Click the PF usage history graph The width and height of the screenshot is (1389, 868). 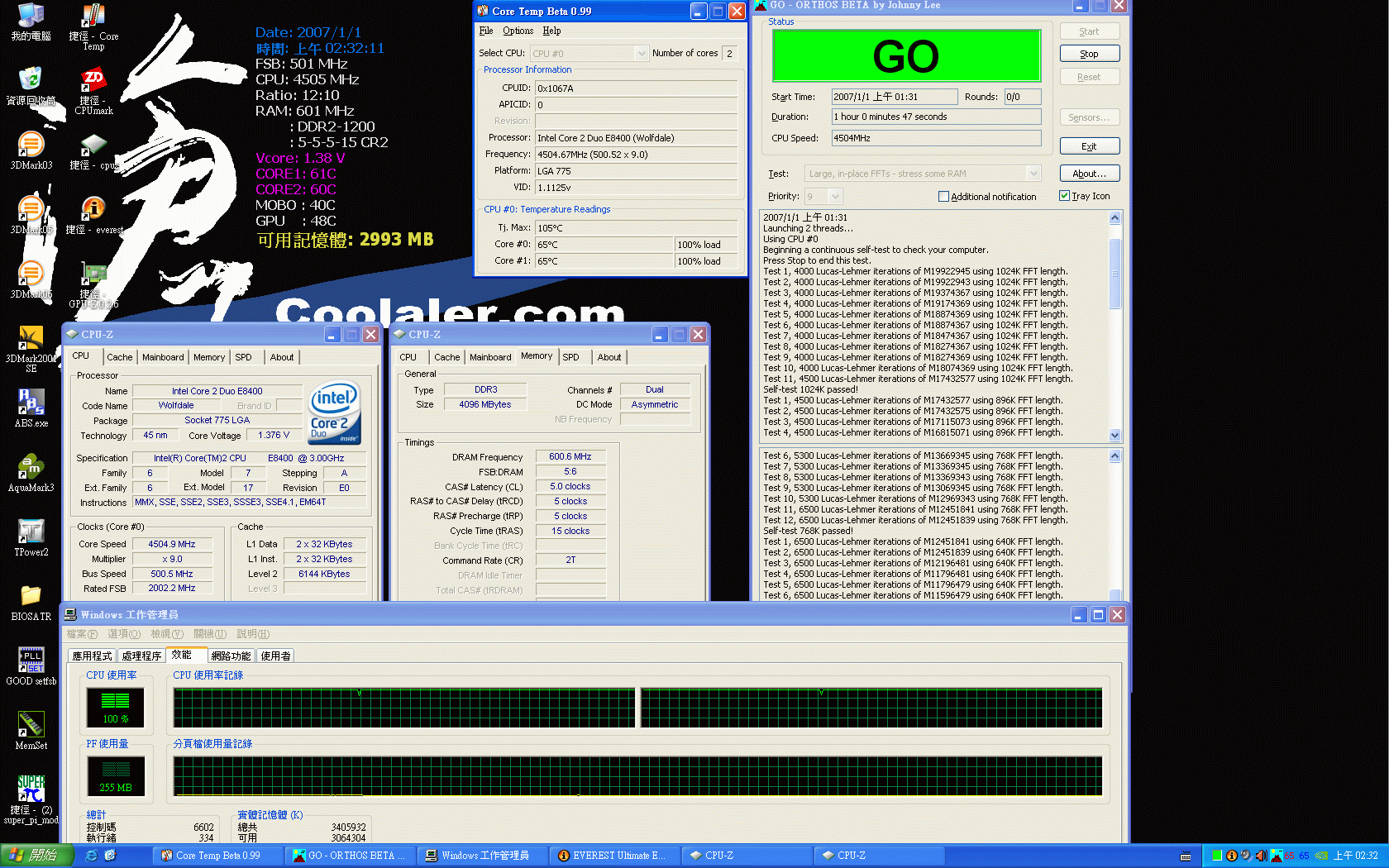[637, 776]
